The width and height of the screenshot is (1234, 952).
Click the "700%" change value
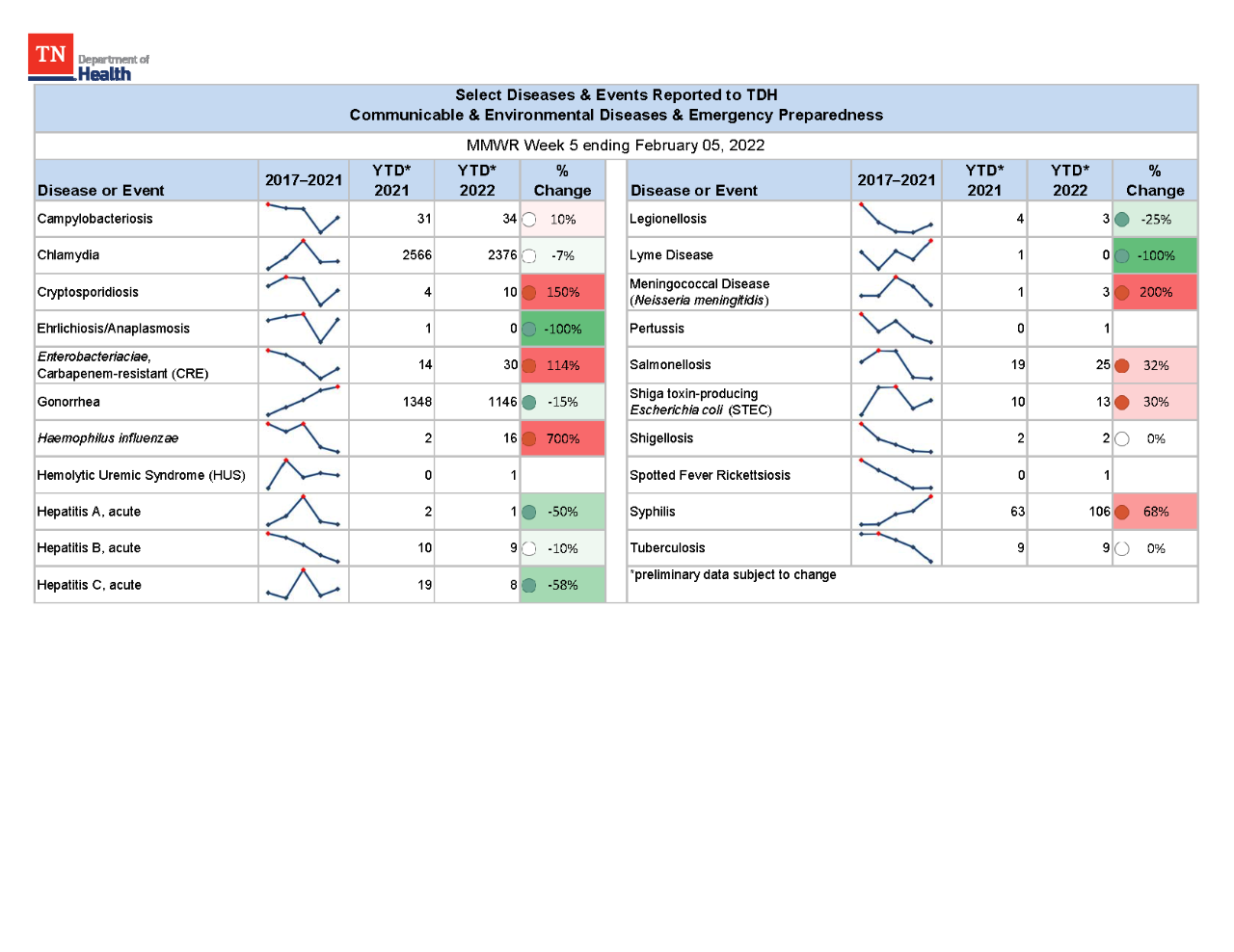coord(563,438)
